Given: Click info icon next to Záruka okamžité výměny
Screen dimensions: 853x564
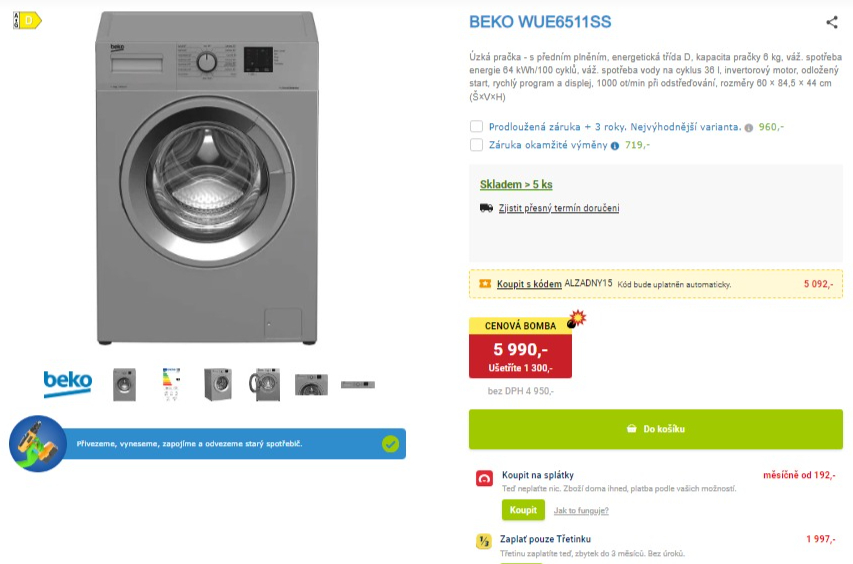Looking at the screenshot, I should [615, 146].
